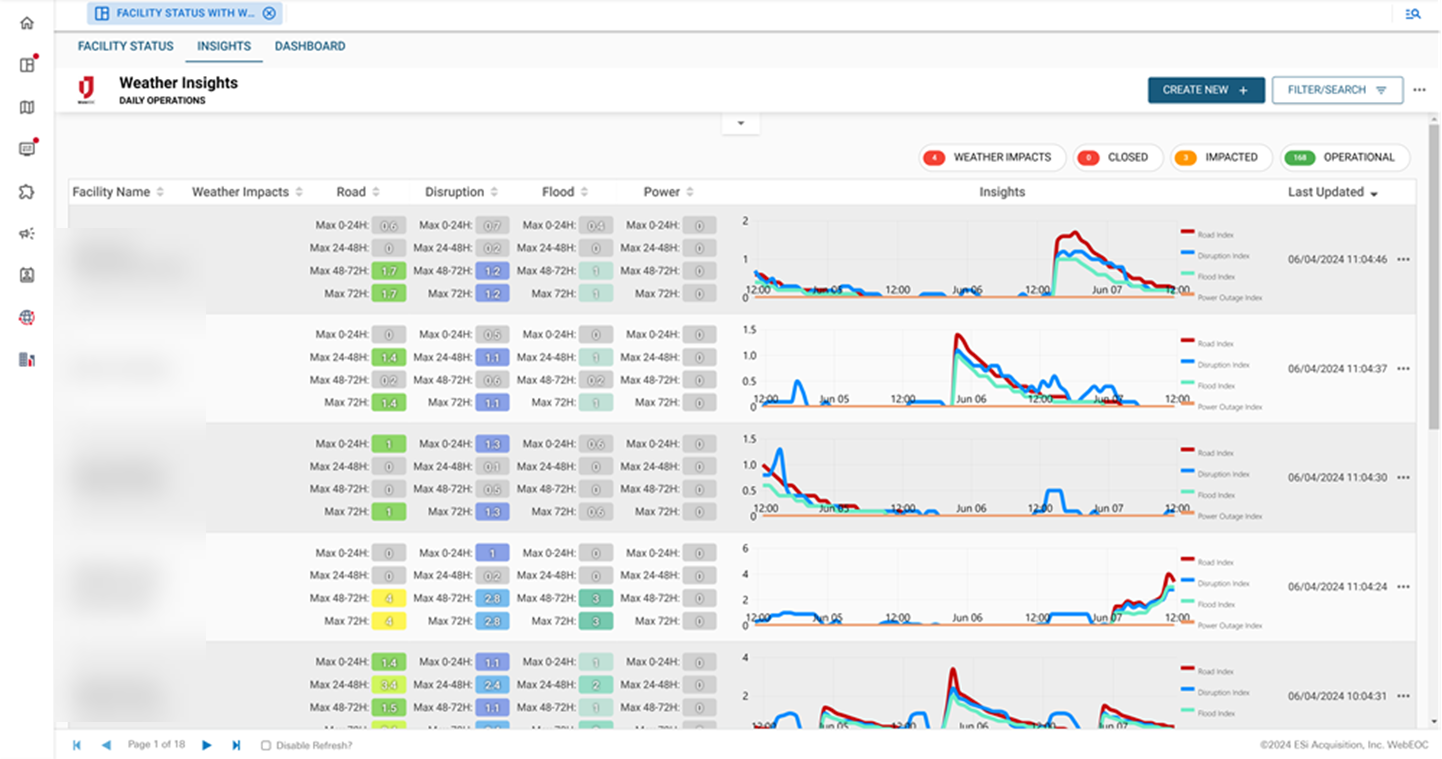
Task: Toggle the WEATHER IMPACTS filter pill
Action: point(991,157)
